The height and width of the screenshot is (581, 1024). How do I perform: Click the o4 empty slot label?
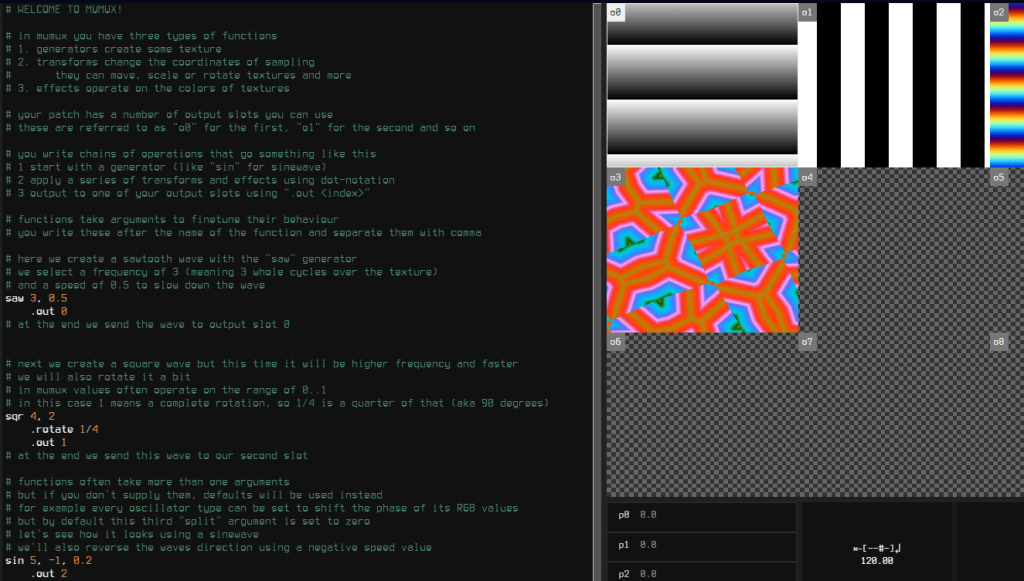pyautogui.click(x=808, y=177)
